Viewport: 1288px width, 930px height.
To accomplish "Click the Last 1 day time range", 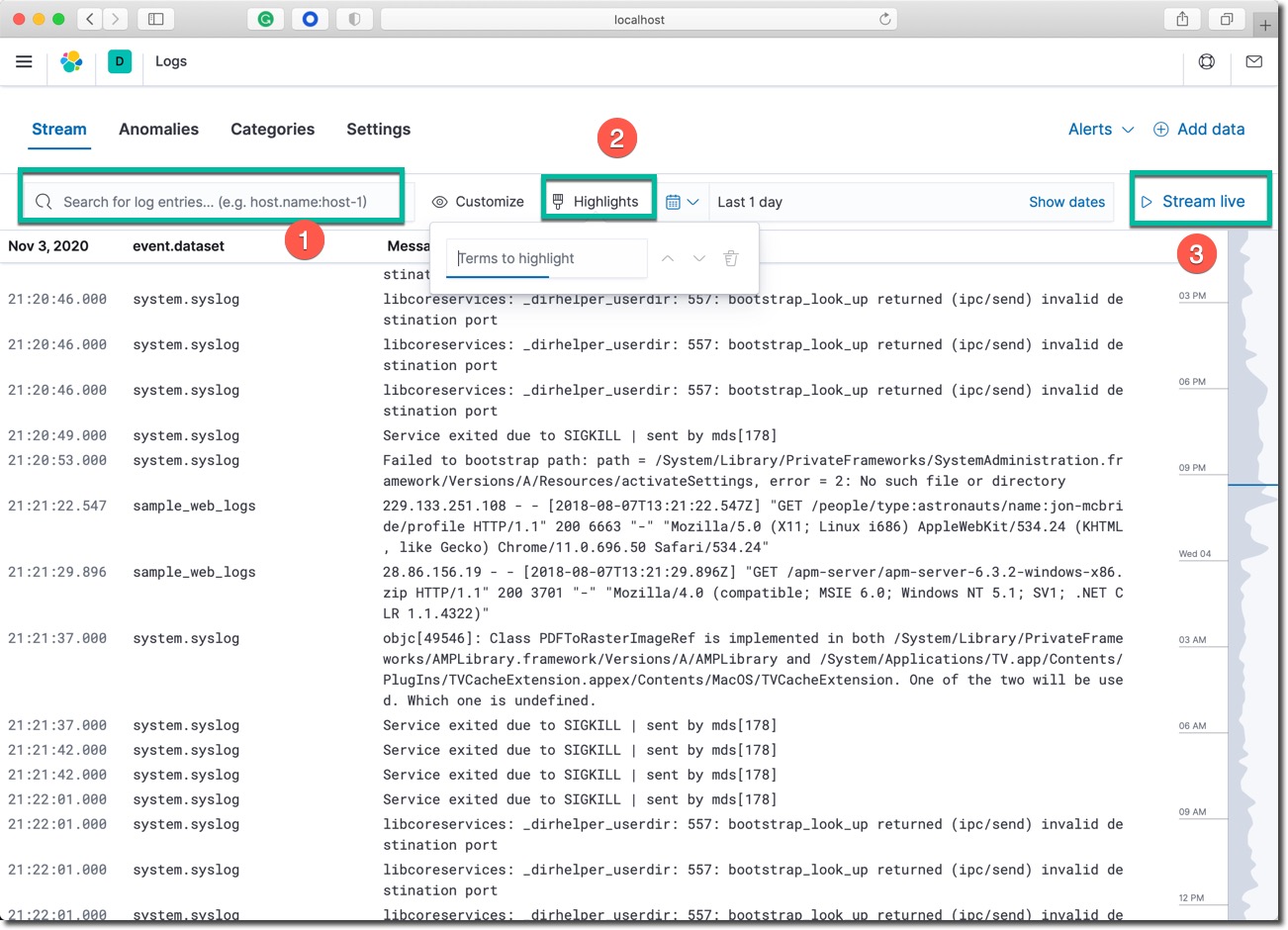I will pos(750,202).
